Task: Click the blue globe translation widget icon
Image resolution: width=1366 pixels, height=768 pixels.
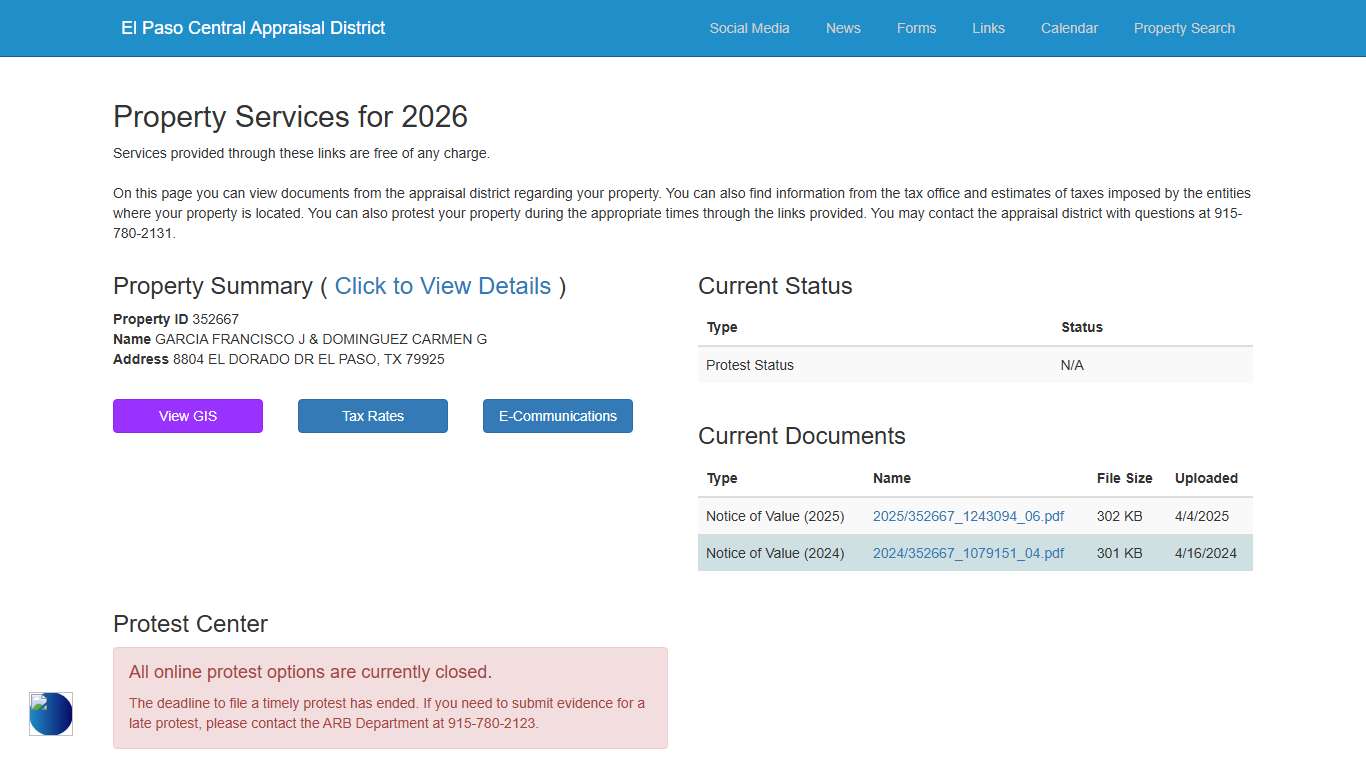Action: tap(50, 714)
